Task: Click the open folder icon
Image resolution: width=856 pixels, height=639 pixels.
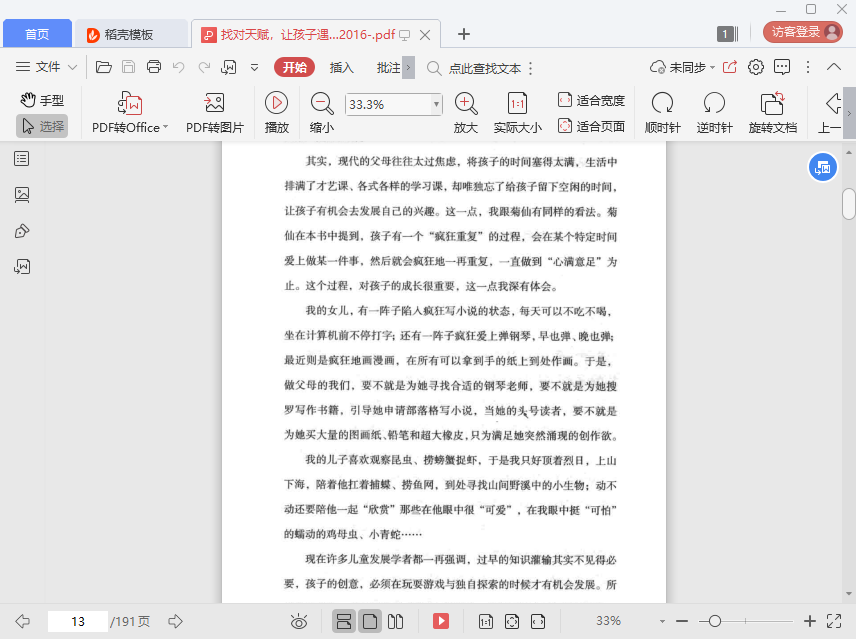Action: click(103, 67)
